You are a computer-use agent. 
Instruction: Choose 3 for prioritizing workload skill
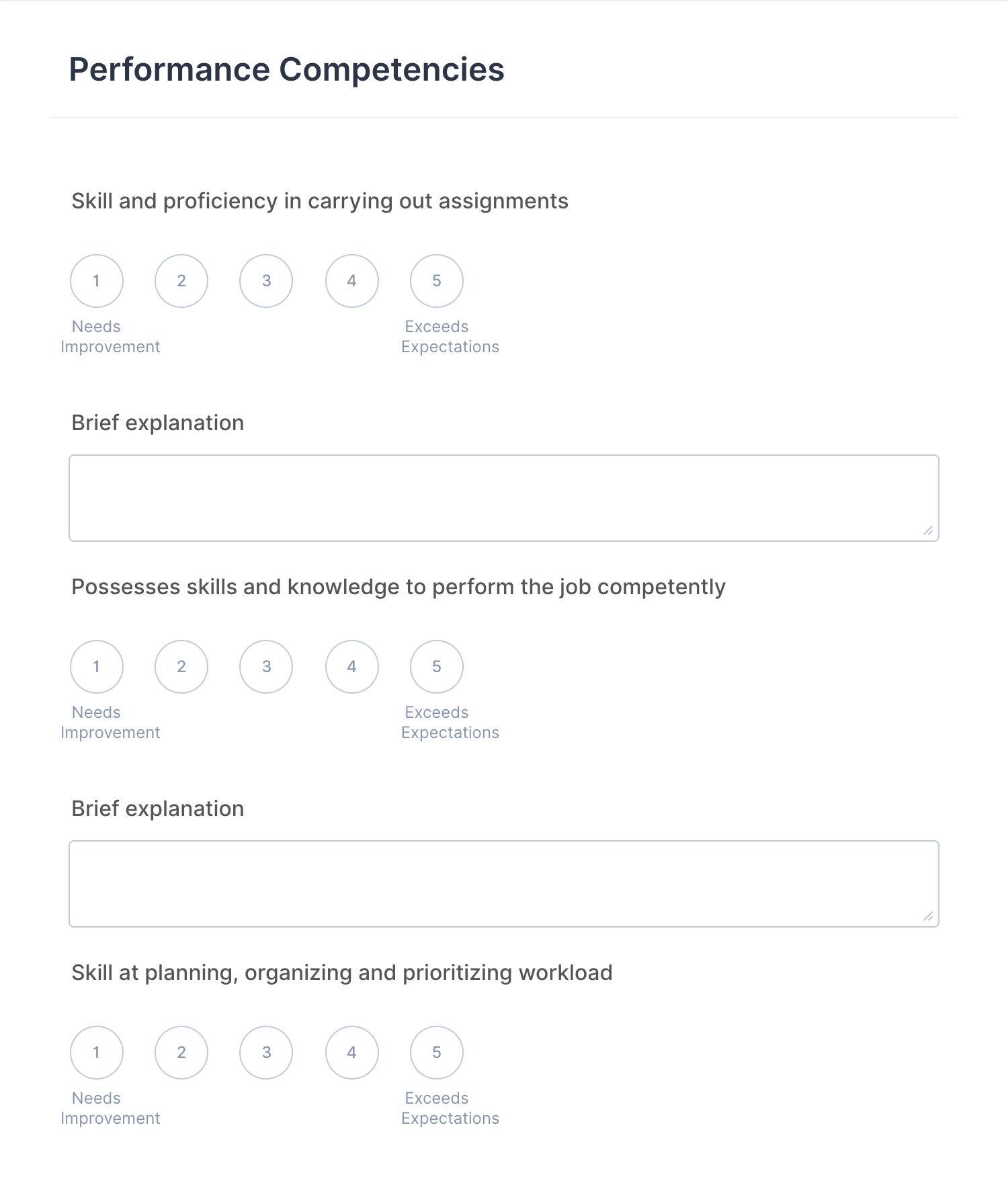click(266, 1053)
